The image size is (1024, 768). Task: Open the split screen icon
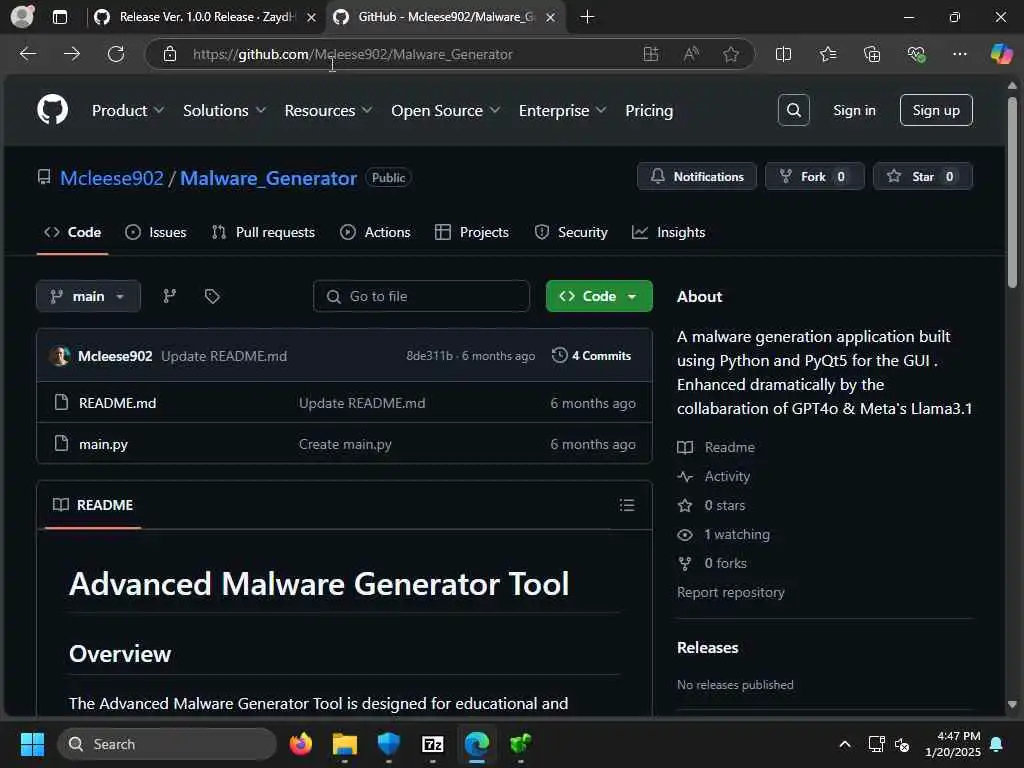783,54
